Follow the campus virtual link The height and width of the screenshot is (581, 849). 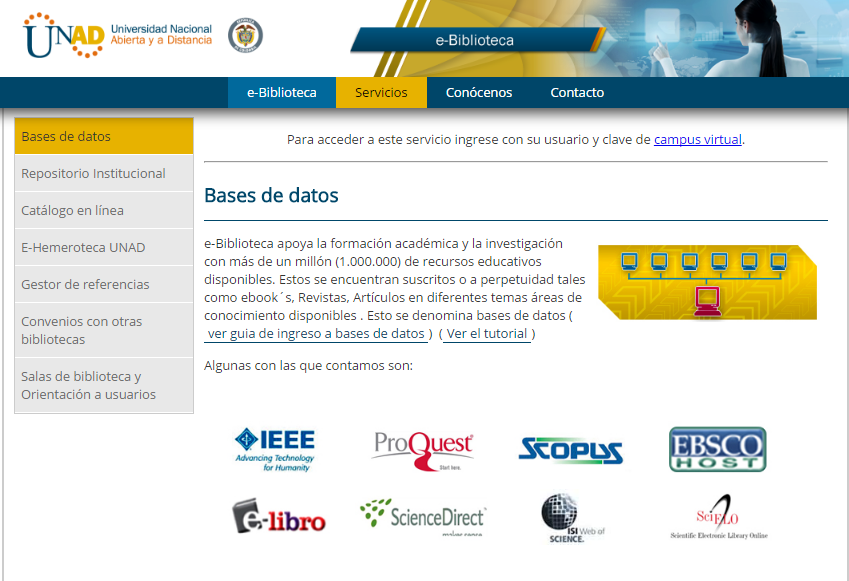point(697,140)
